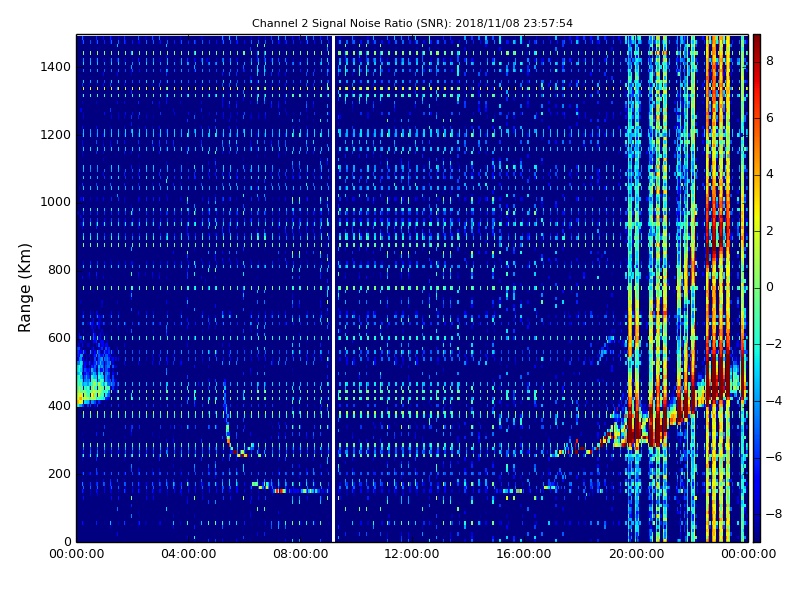The image size is (800, 600).
Task: Click the colorbar tick label −4
Action: pyautogui.click(x=774, y=401)
